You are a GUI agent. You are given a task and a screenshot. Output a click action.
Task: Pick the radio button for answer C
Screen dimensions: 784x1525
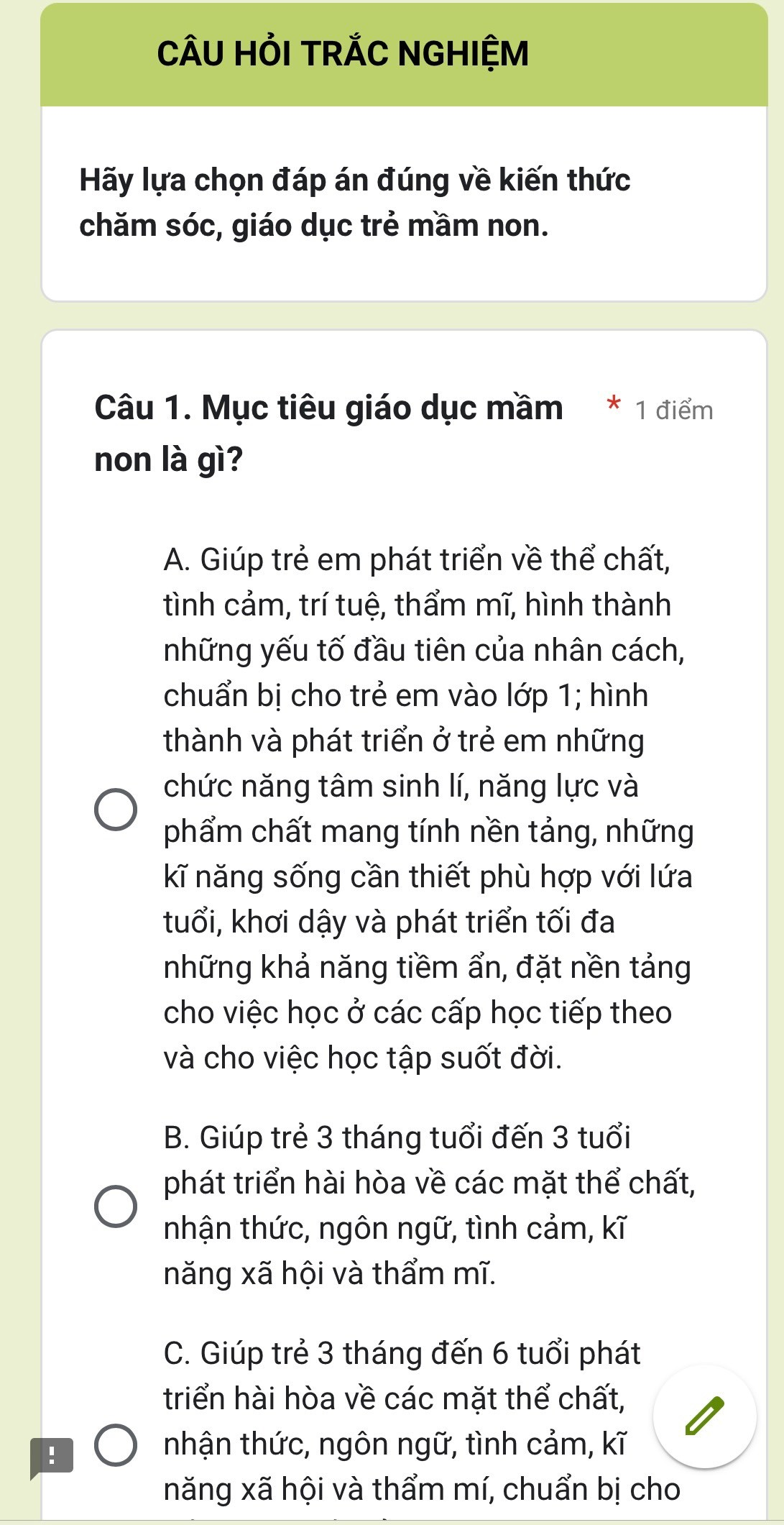pyautogui.click(x=116, y=1444)
